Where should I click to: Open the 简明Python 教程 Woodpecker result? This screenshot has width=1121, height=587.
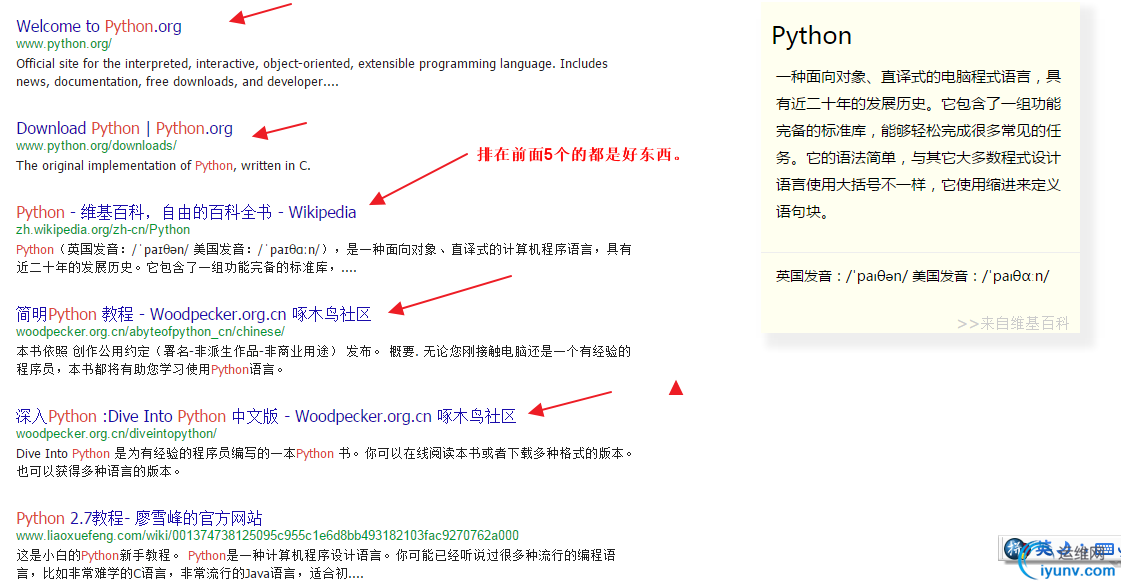194,315
